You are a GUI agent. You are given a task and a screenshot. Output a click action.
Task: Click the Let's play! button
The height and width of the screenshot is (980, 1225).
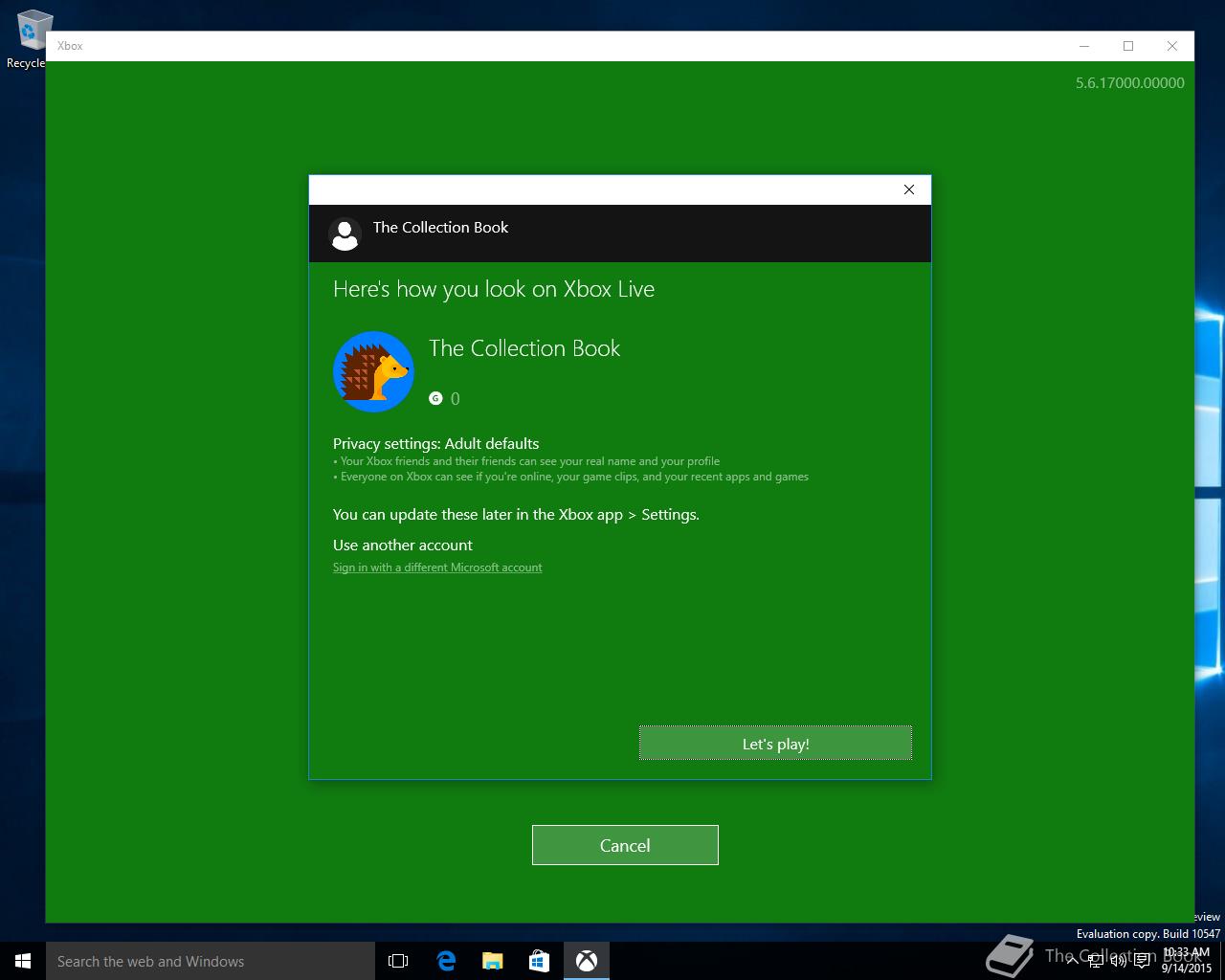[x=775, y=744]
